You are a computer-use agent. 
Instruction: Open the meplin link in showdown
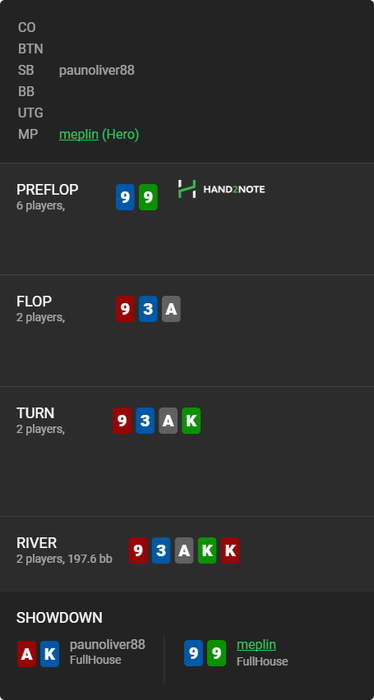(x=256, y=645)
